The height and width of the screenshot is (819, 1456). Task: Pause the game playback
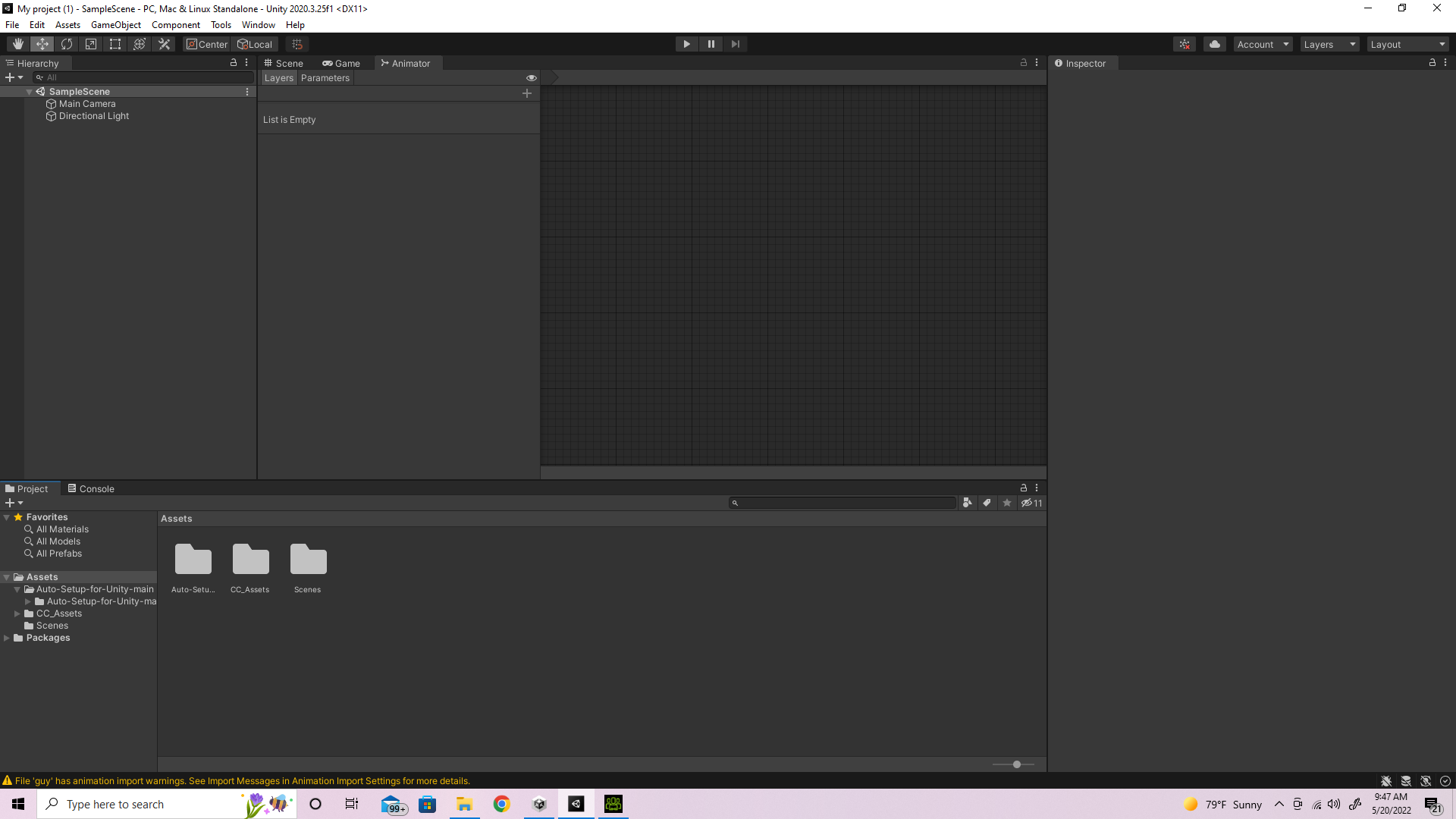tap(711, 44)
